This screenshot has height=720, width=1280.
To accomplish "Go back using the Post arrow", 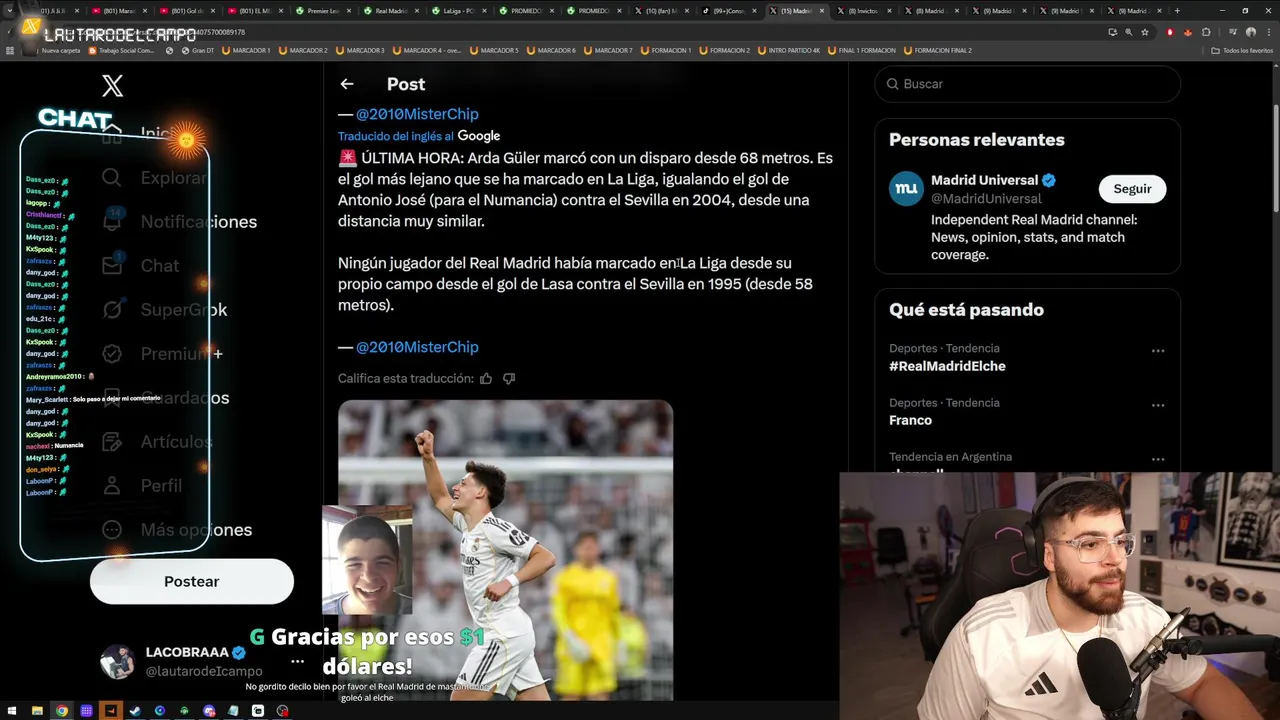I will 347,84.
